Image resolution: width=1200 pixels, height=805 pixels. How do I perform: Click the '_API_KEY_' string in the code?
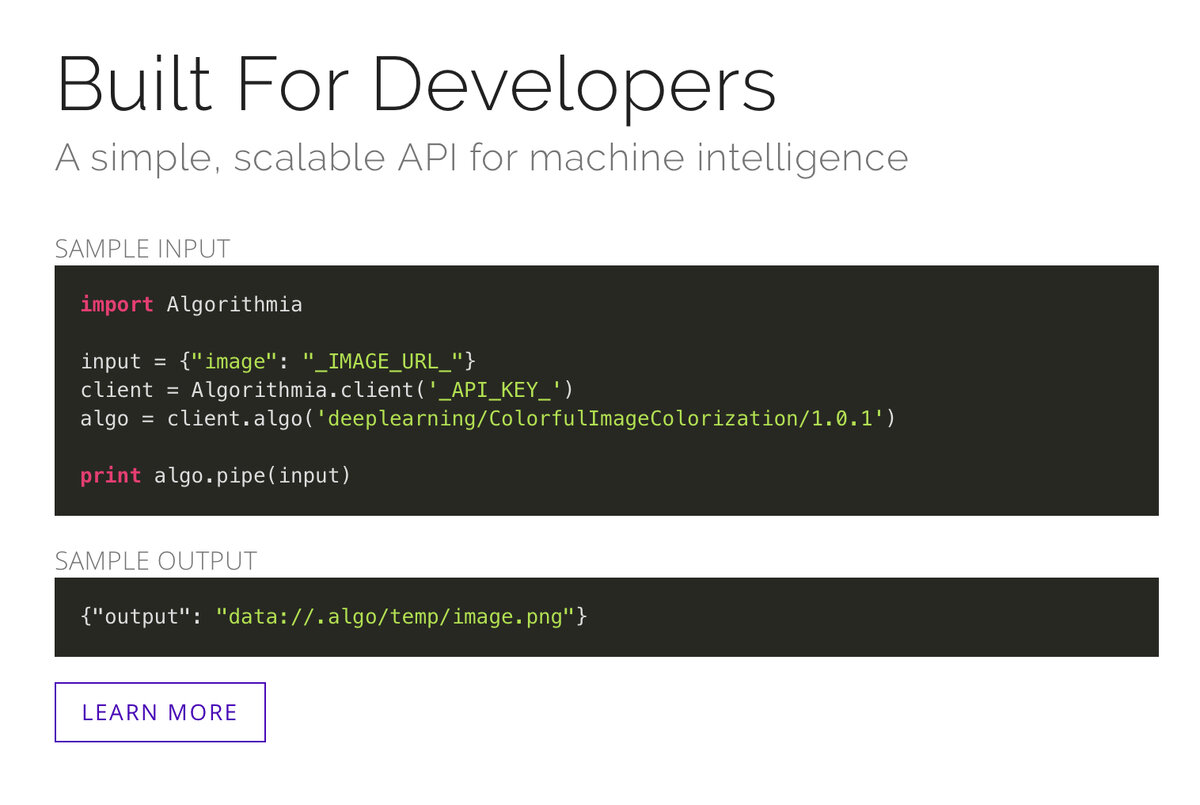pos(495,390)
